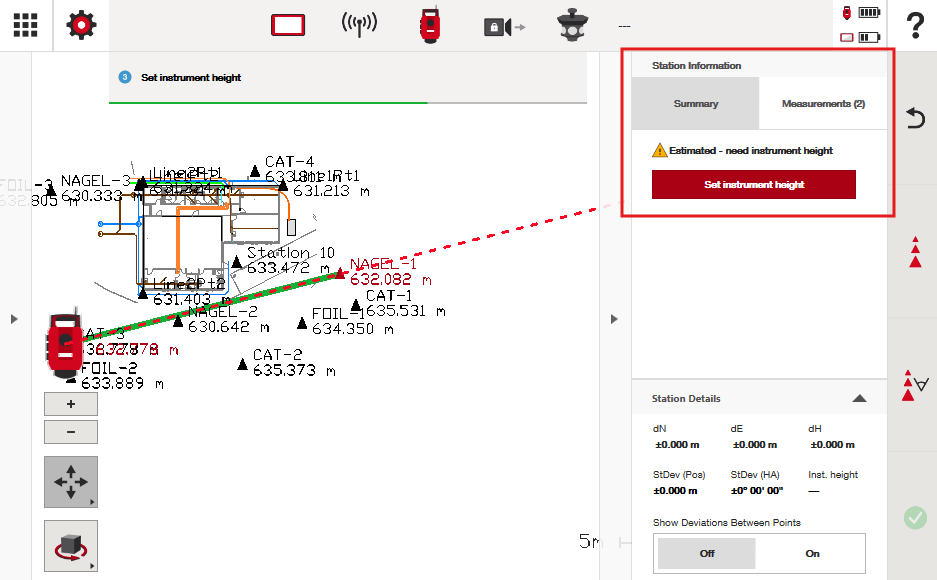937x580 pixels.
Task: Open the apps grid menu
Action: [x=26, y=25]
